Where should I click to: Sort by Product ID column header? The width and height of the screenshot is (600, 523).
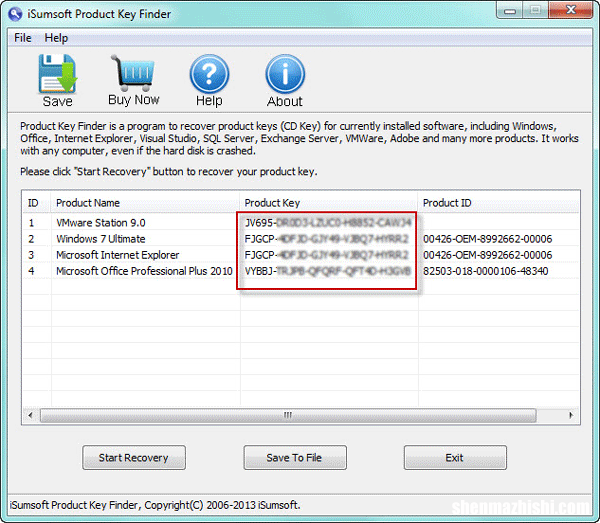pos(499,202)
